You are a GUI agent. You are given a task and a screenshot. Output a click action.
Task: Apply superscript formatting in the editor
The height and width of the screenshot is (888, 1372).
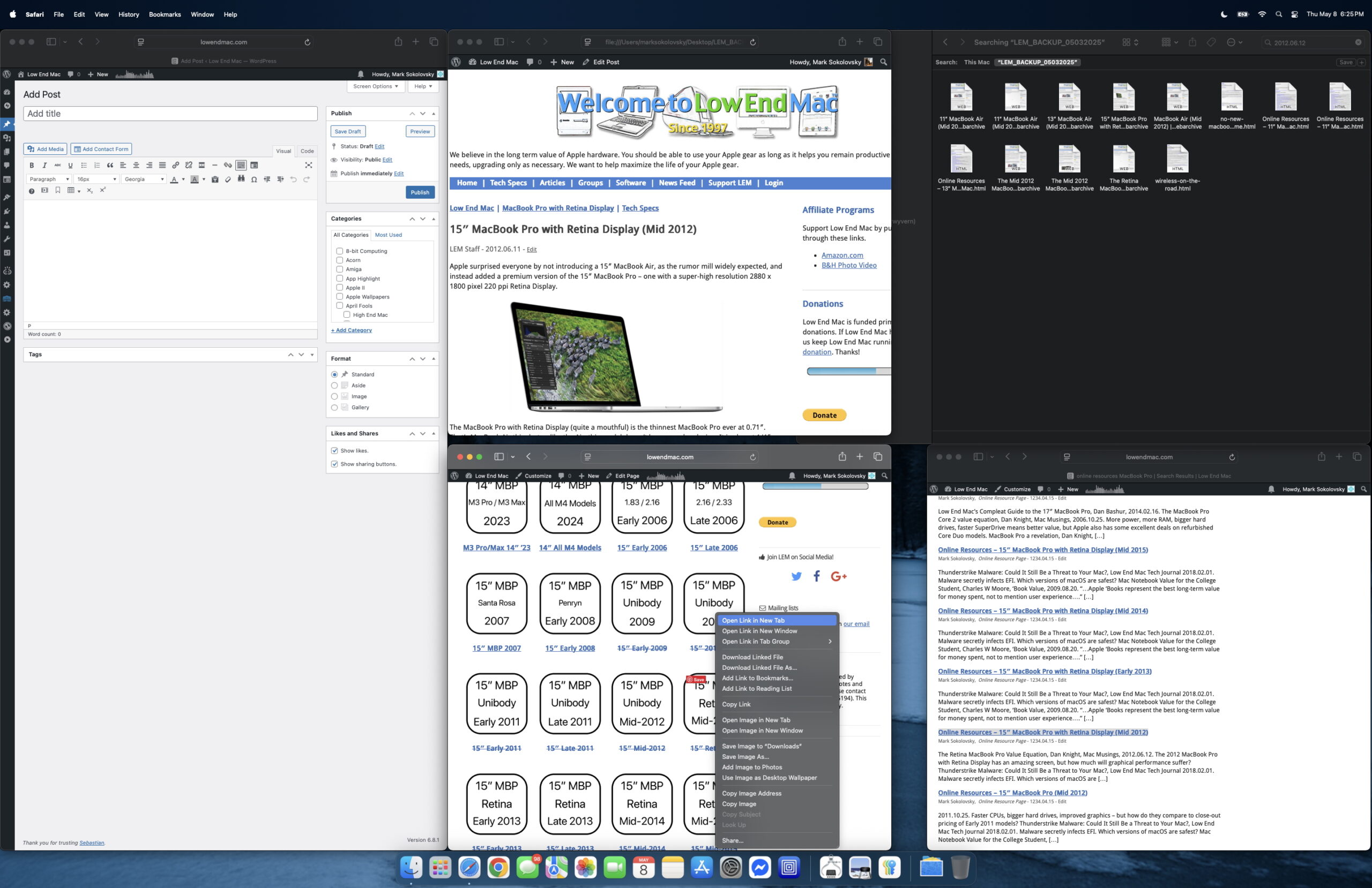tap(102, 191)
